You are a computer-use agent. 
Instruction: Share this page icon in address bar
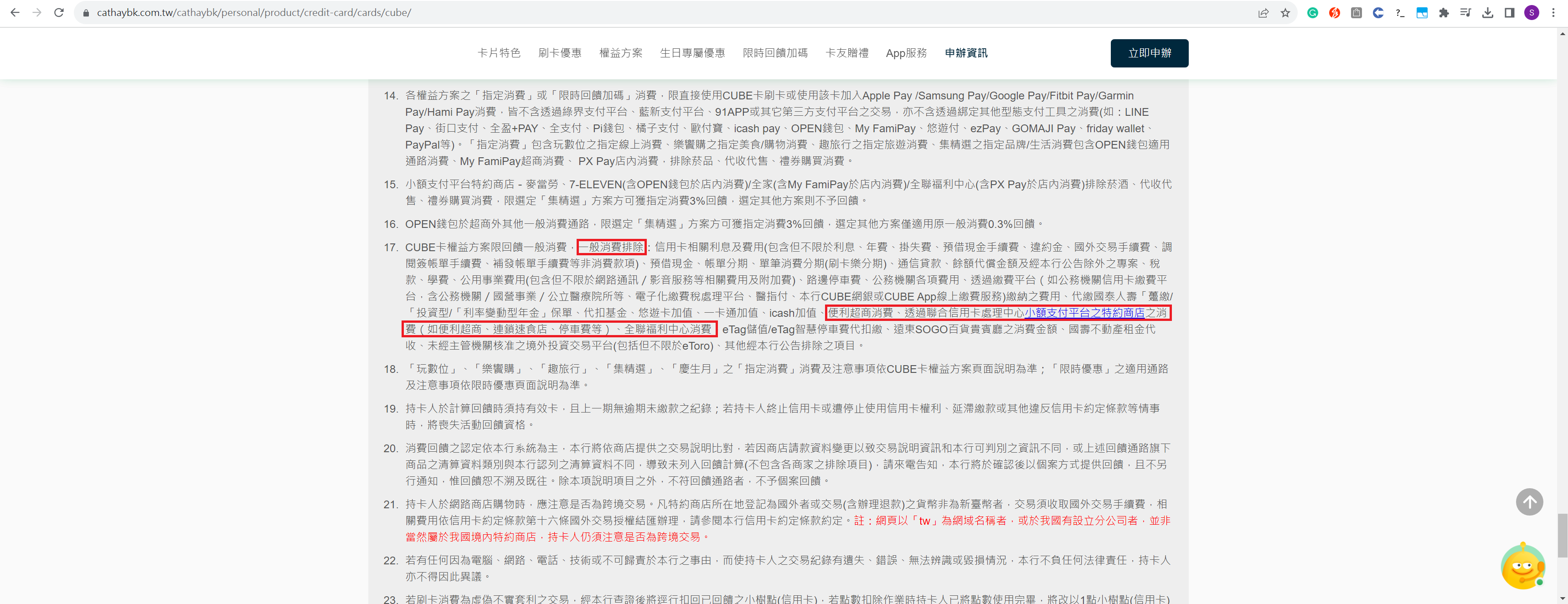[x=1263, y=13]
